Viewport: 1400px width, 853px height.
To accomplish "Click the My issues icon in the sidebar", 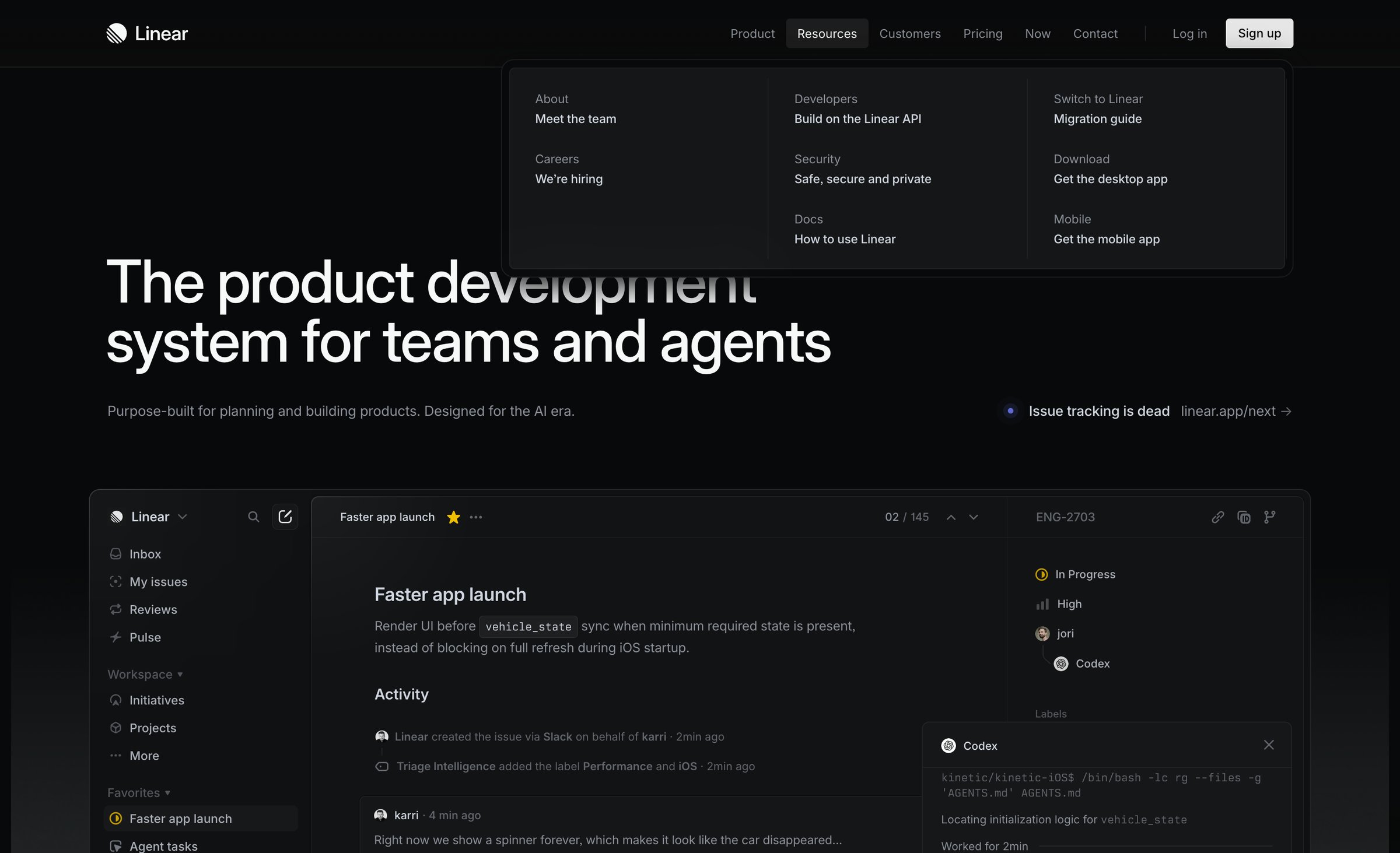I will 116,581.
